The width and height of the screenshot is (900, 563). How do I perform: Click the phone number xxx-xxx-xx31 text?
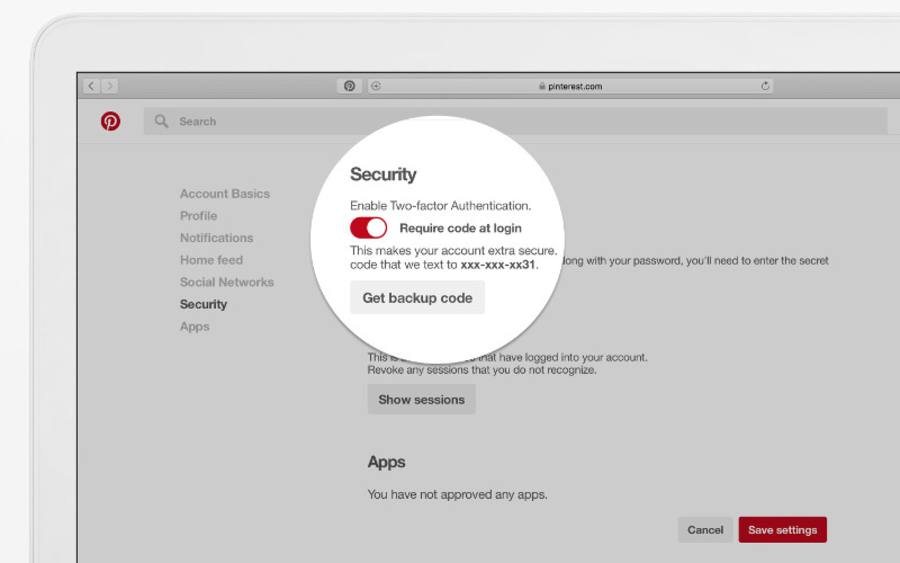coord(498,265)
